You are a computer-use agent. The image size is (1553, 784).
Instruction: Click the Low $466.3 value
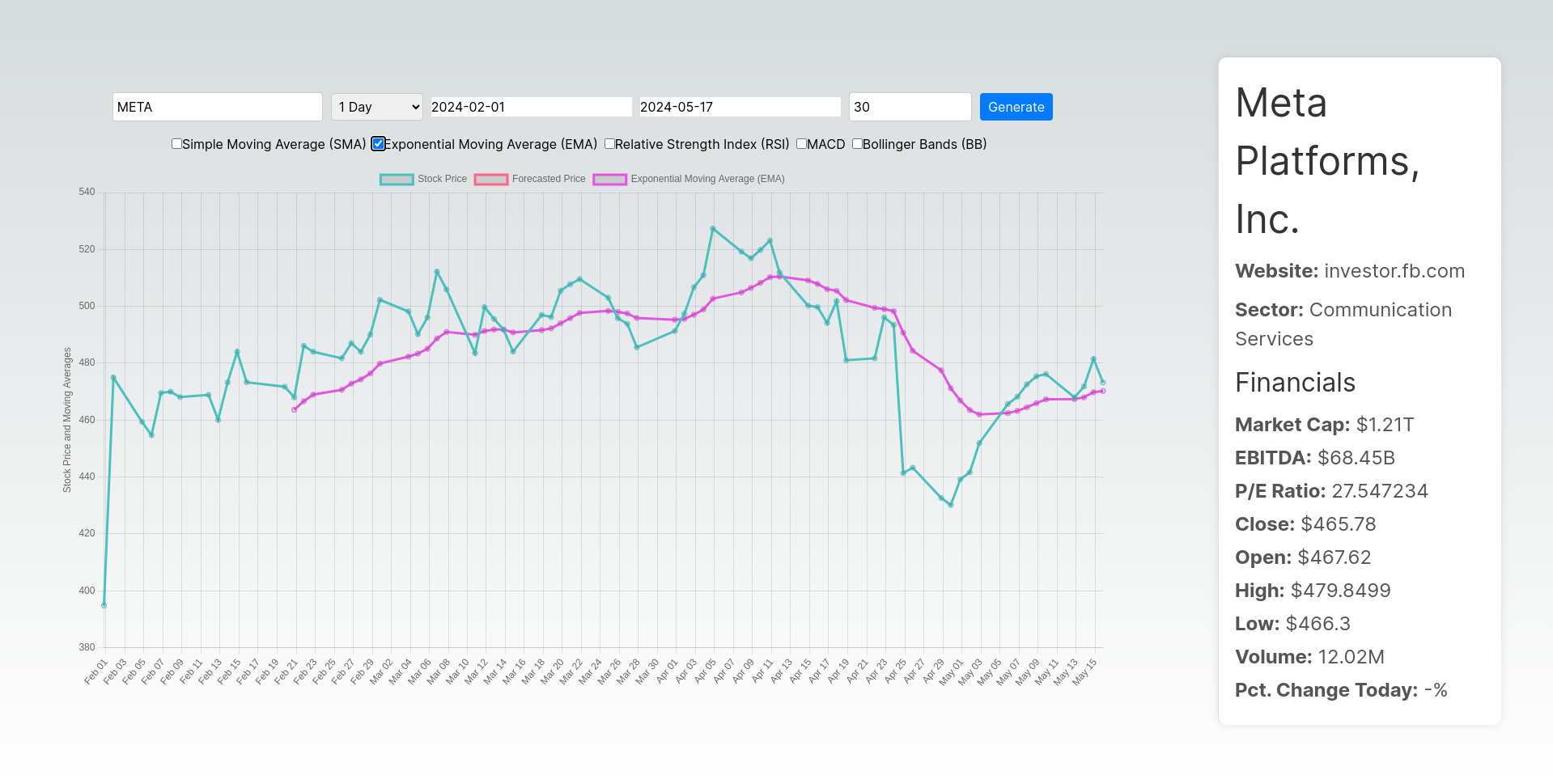[x=1318, y=624]
